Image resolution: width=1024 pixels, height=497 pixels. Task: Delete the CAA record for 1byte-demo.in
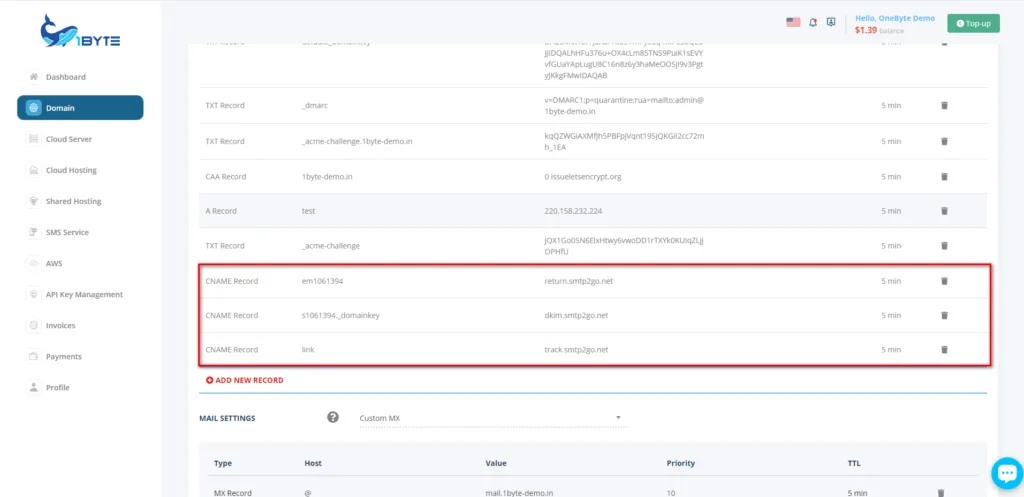point(944,177)
